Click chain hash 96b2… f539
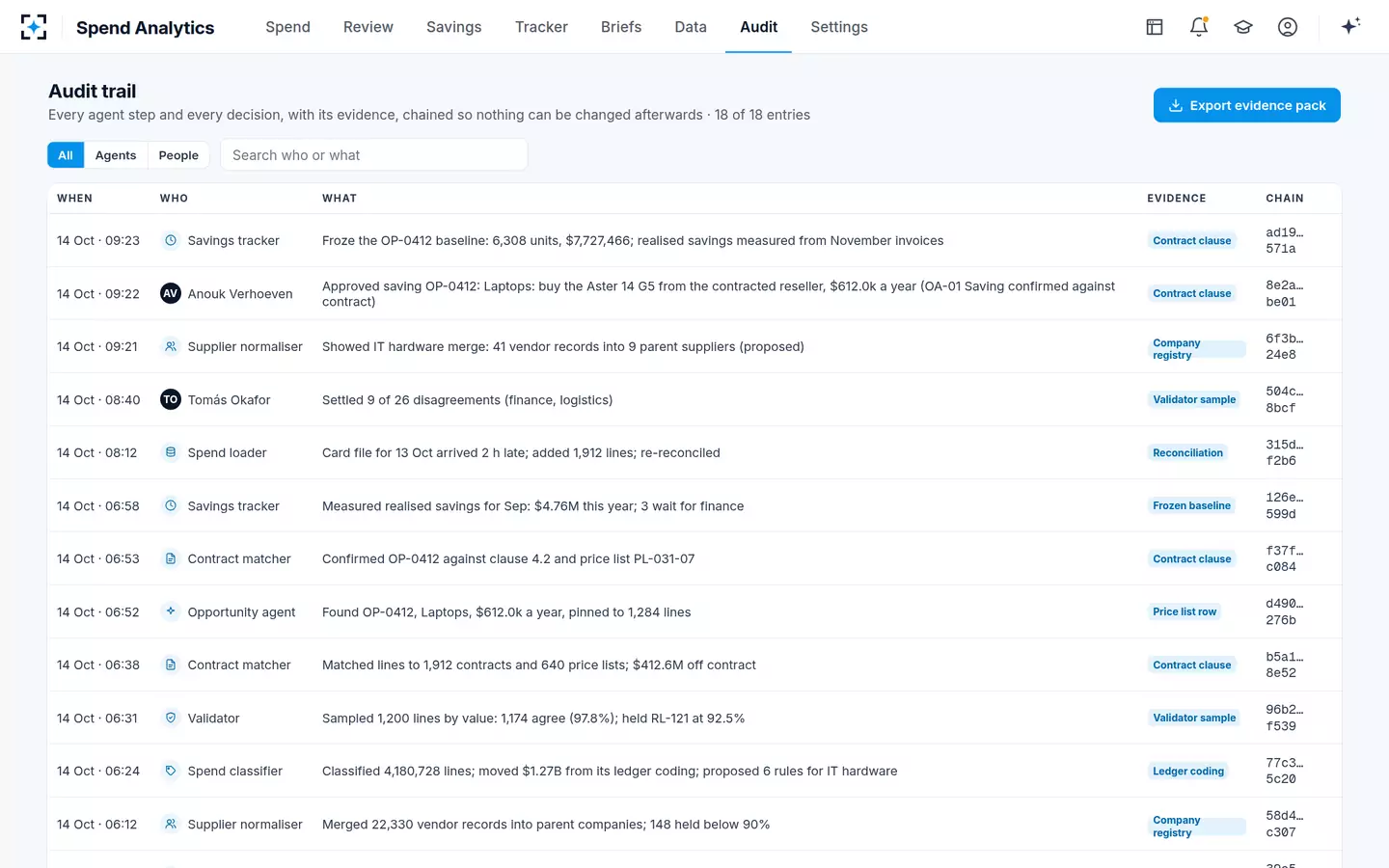This screenshot has width=1389, height=868. click(x=1285, y=718)
